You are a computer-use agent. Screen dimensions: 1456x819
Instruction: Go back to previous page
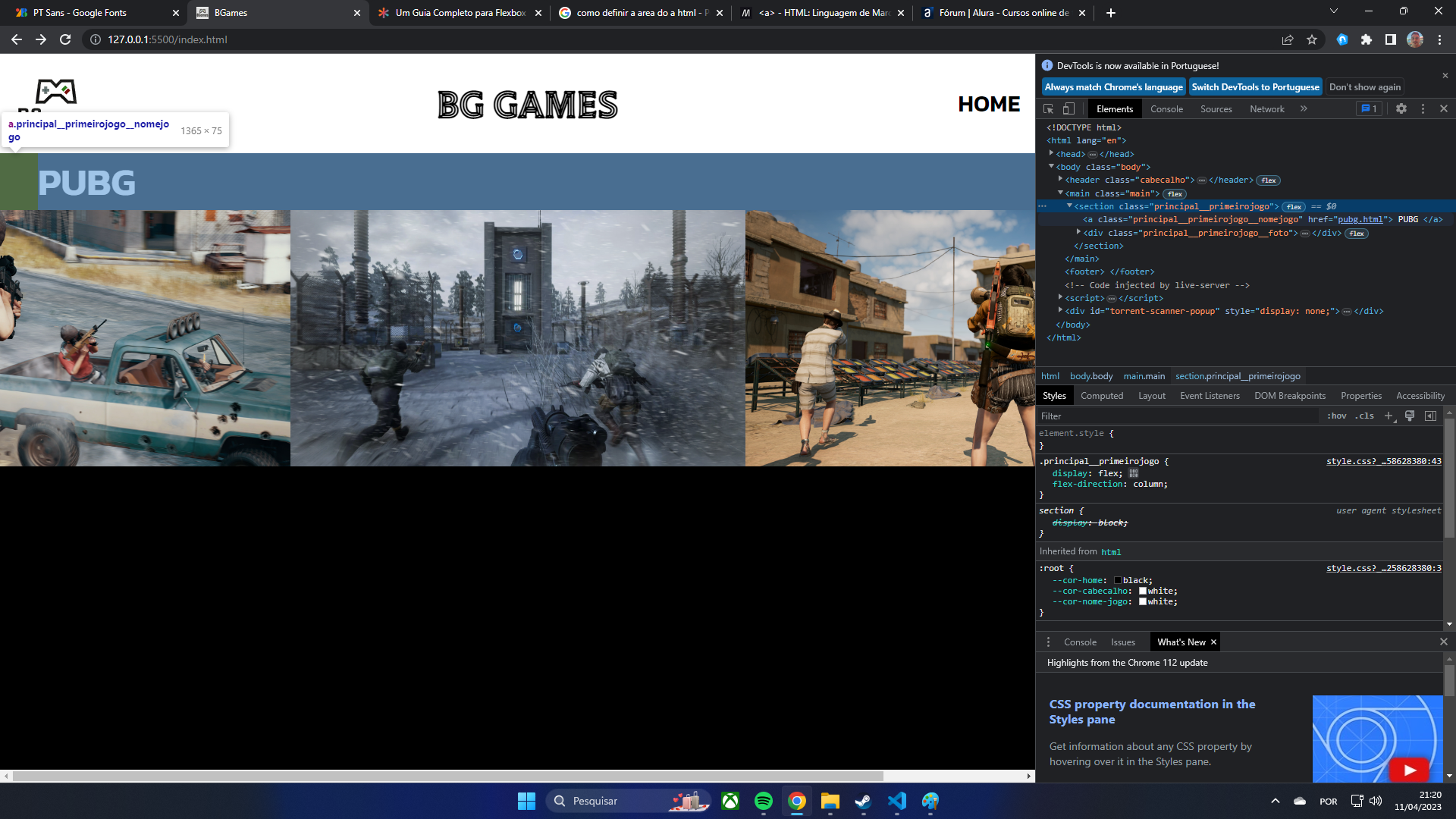17,39
